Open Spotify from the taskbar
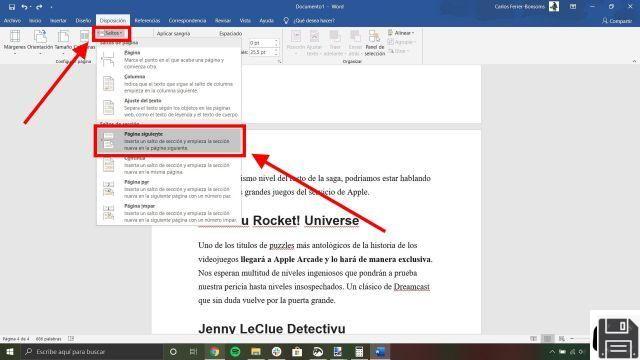Image resolution: width=640 pixels, height=360 pixels. (235, 351)
